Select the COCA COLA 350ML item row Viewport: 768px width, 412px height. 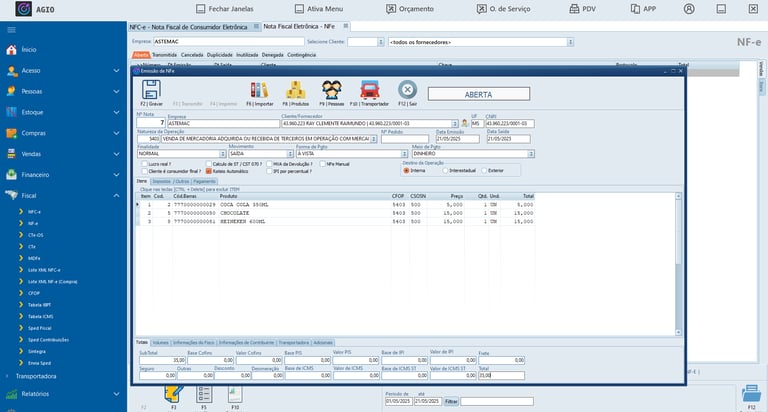point(336,205)
